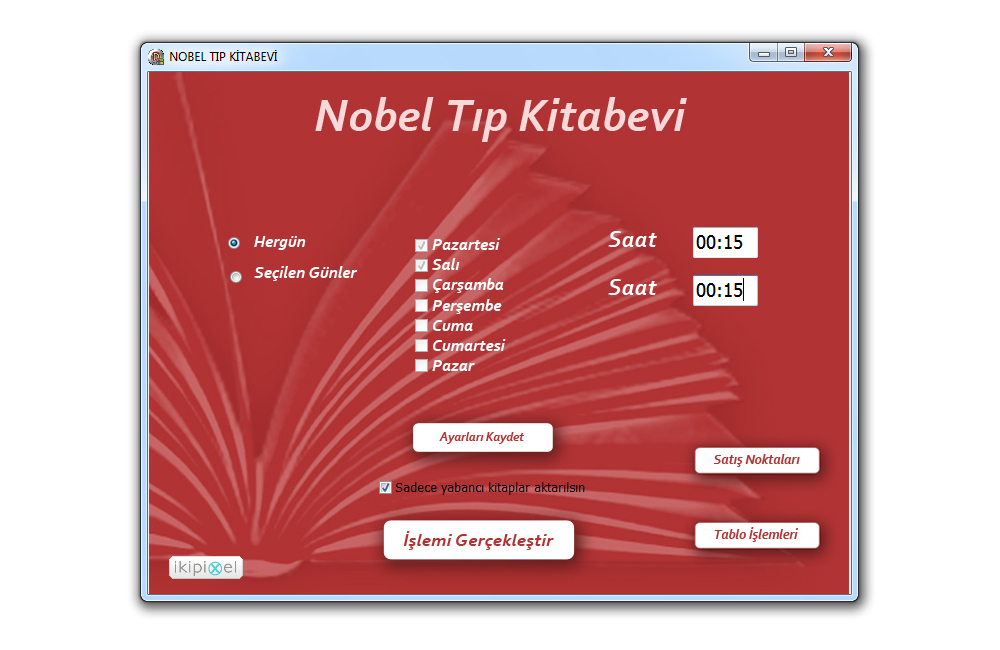Check the Çarşamba checkbox
Image resolution: width=1000 pixels, height=650 pixels.
[x=421, y=285]
